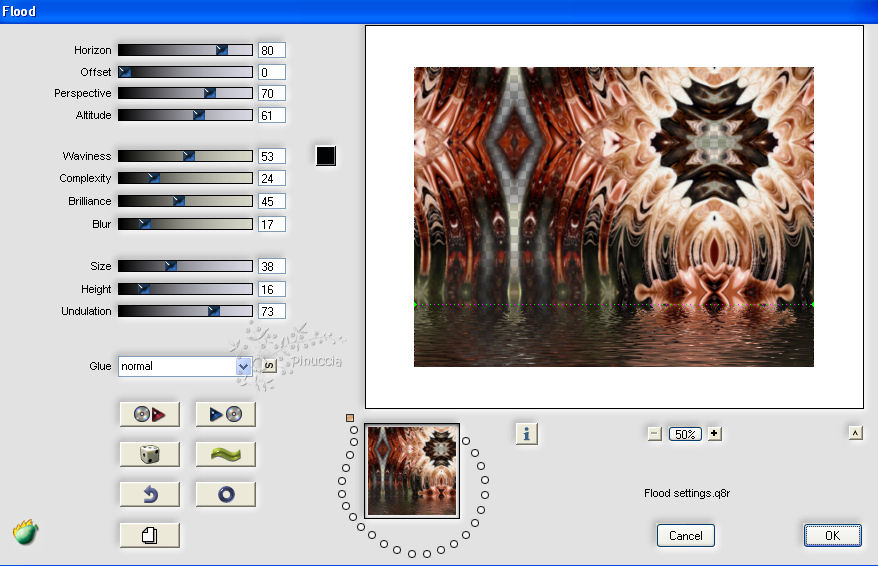Click the Perspective value field

(272, 93)
